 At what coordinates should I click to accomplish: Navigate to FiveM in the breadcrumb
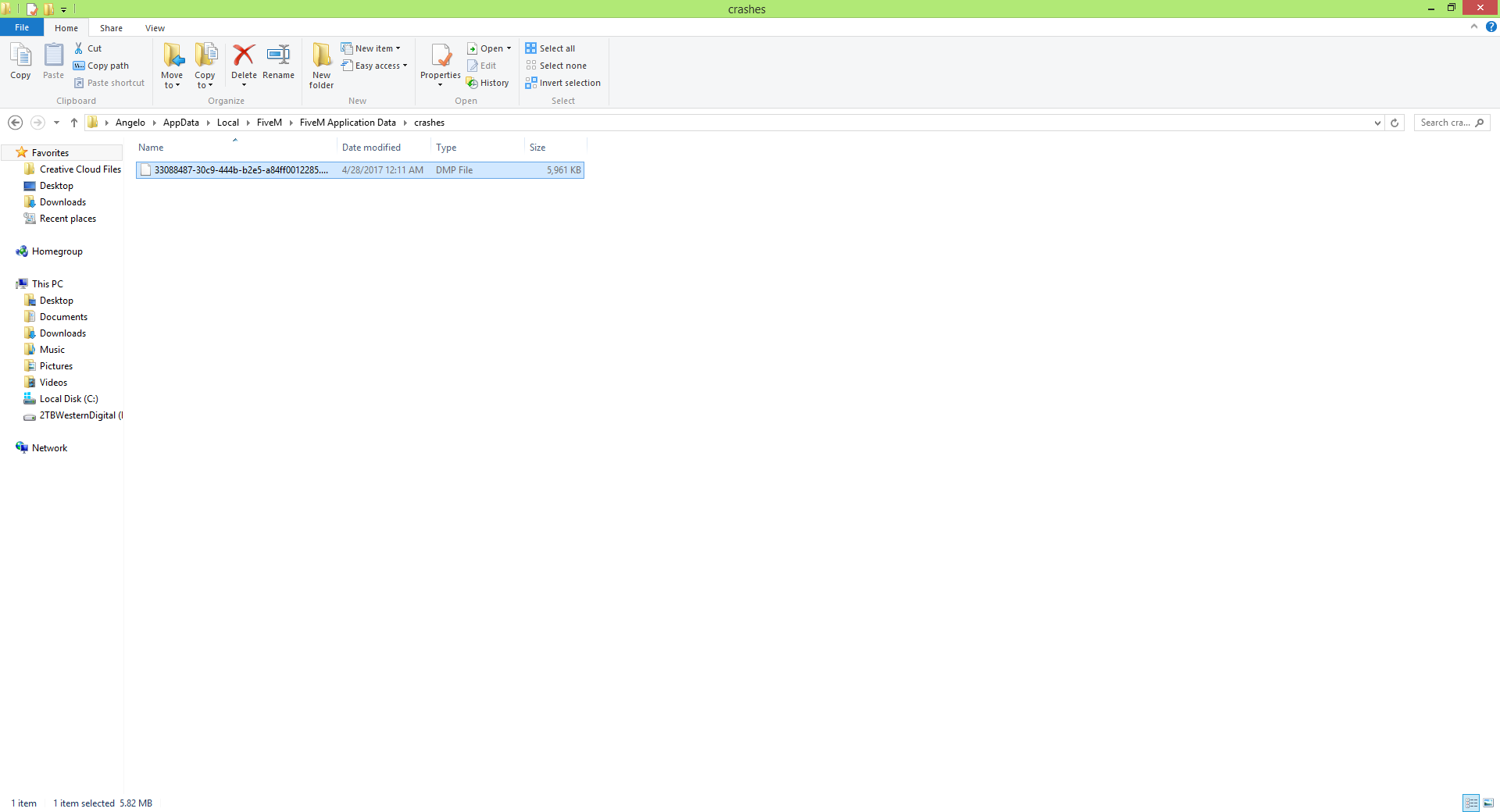[x=270, y=123]
